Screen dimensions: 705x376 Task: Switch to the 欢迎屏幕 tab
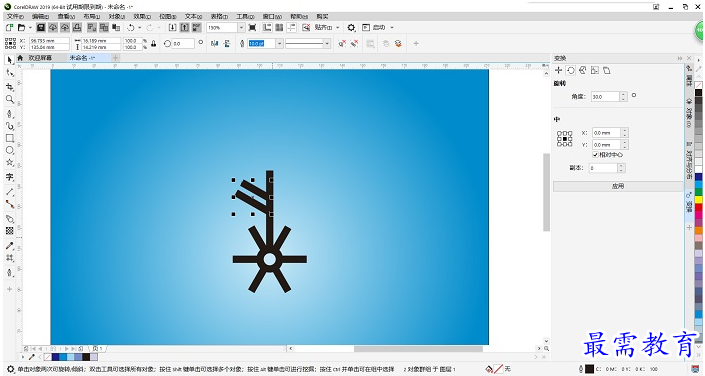coord(40,58)
